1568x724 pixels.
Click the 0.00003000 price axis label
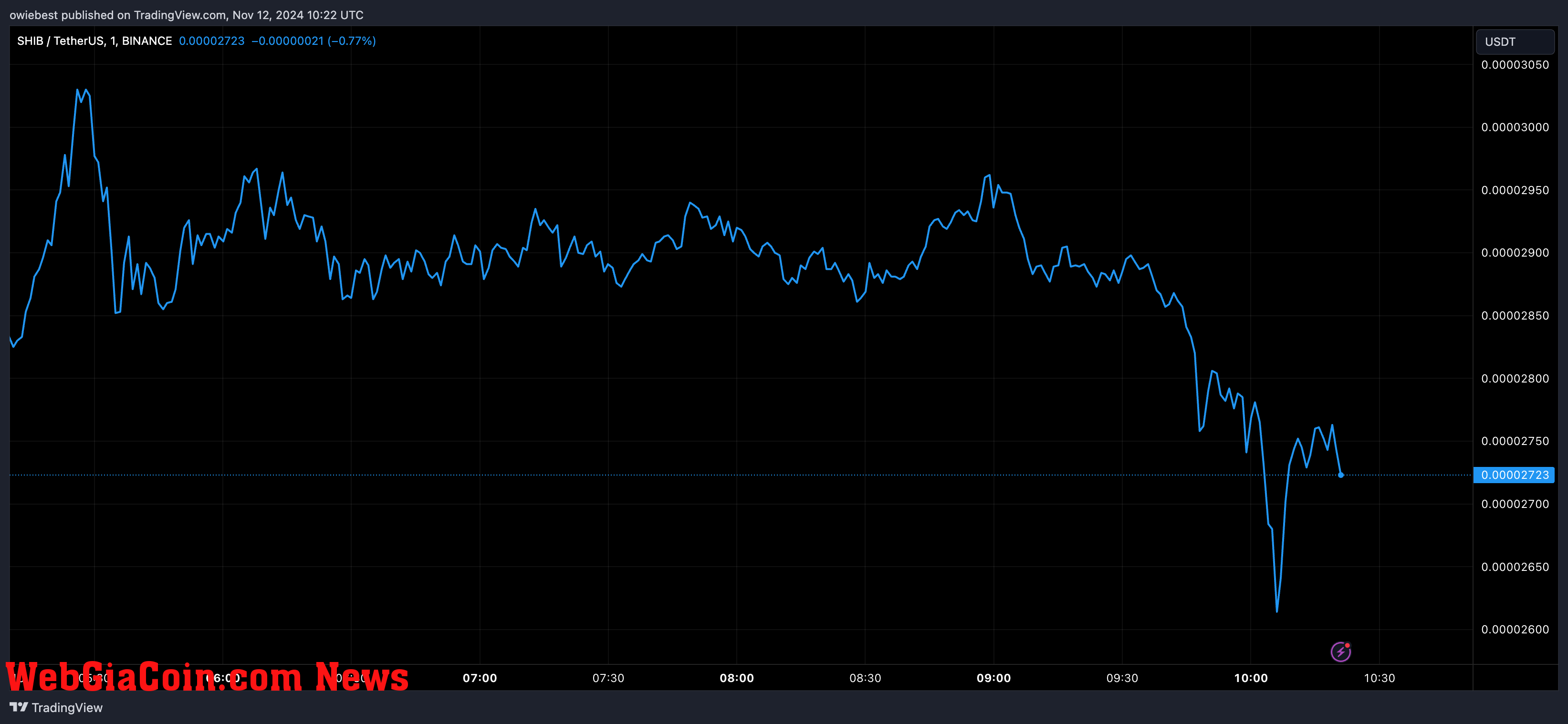(x=1515, y=127)
